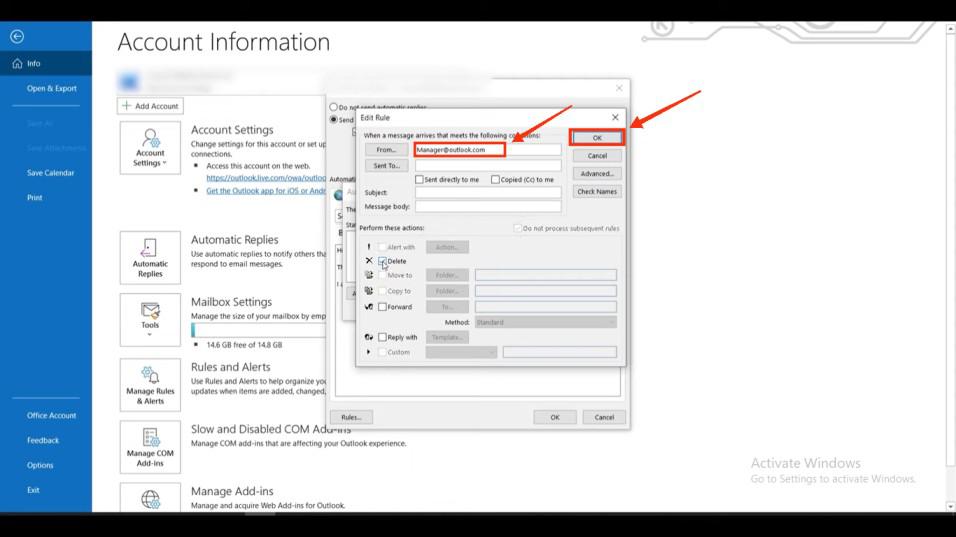The width and height of the screenshot is (956, 537).
Task: Click the Folder... button beside Copy to
Action: pyautogui.click(x=448, y=291)
